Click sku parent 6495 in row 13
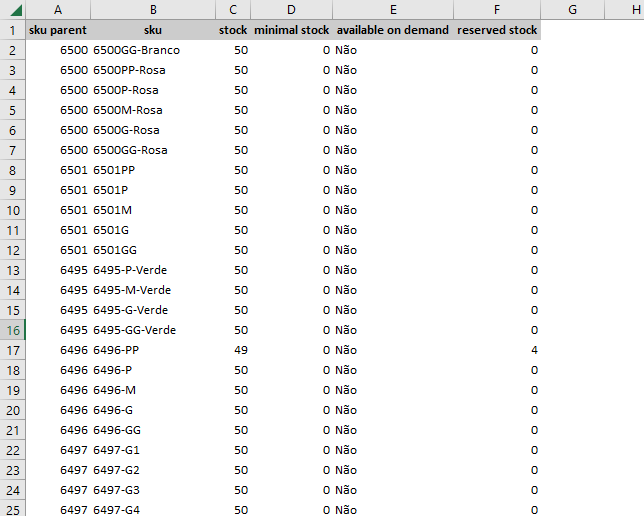Screen dimensions: 644x516 click(x=58, y=270)
